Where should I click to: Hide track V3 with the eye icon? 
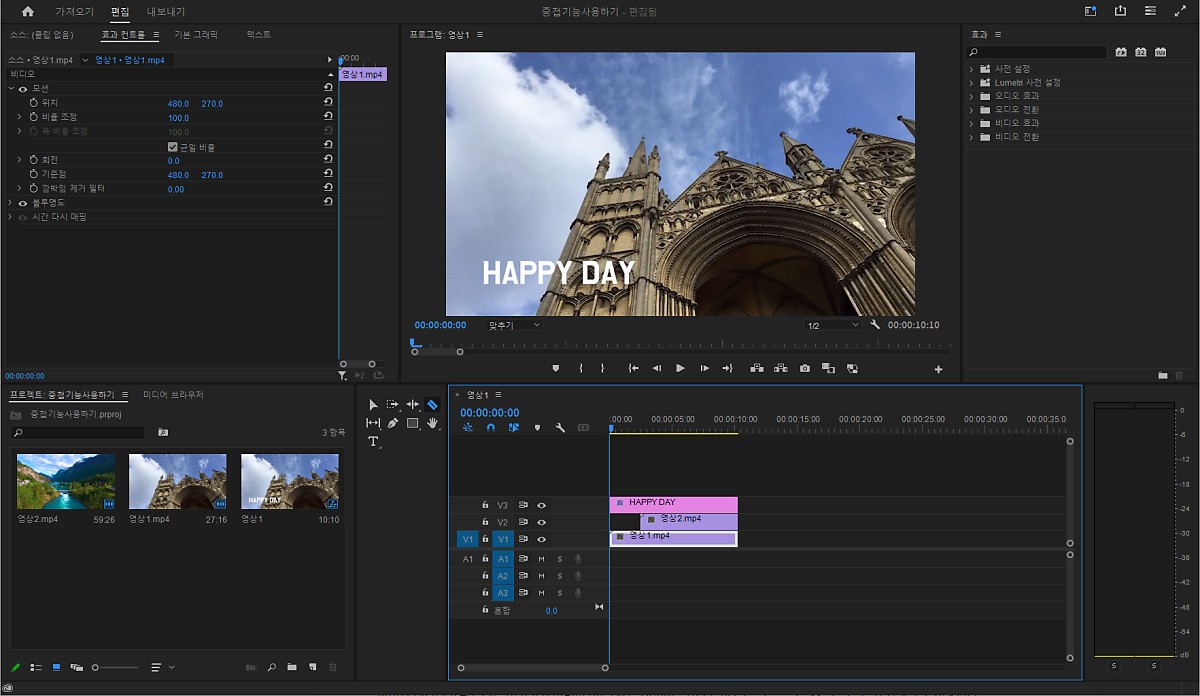point(541,505)
